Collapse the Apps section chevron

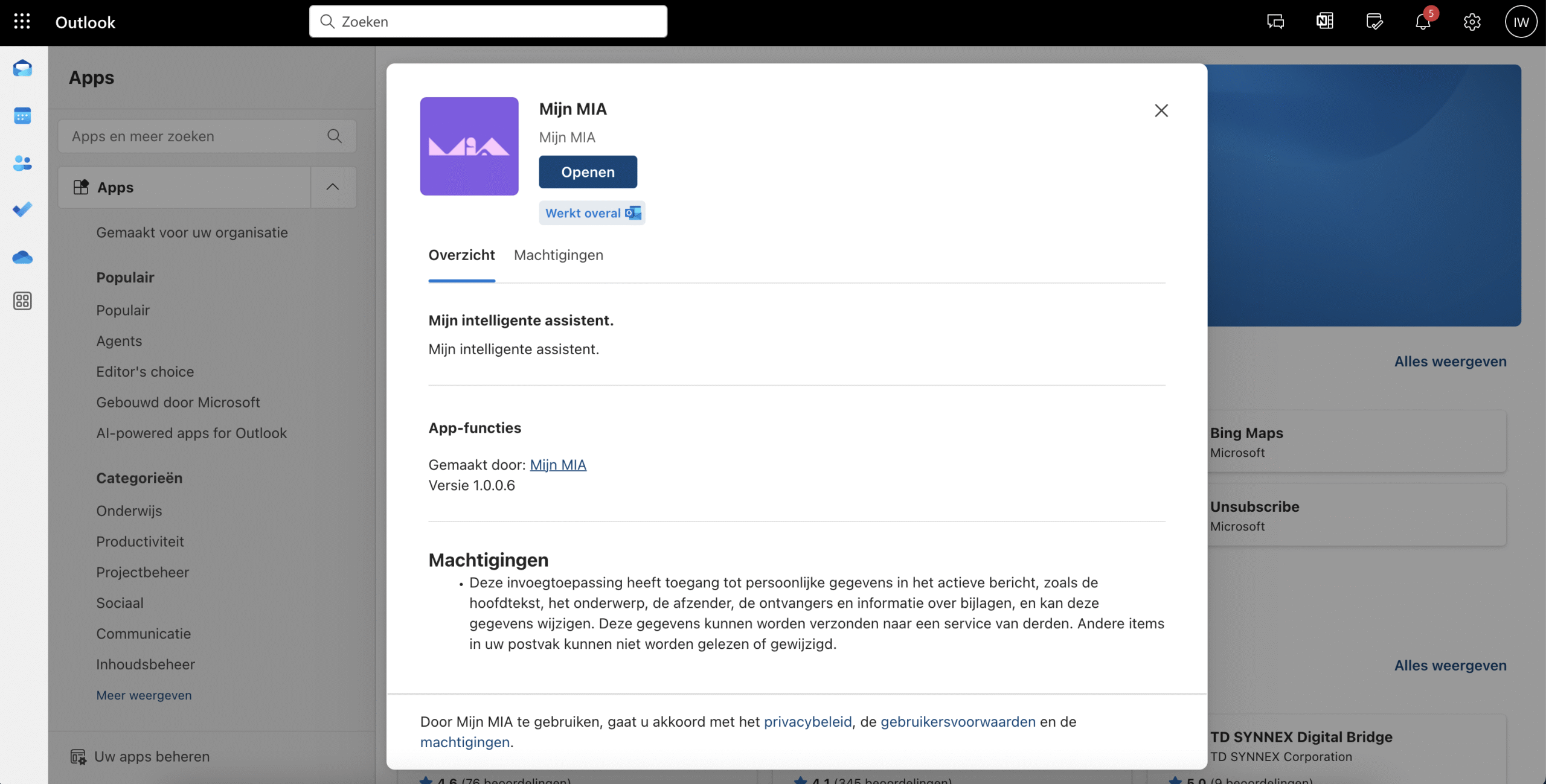tap(333, 187)
